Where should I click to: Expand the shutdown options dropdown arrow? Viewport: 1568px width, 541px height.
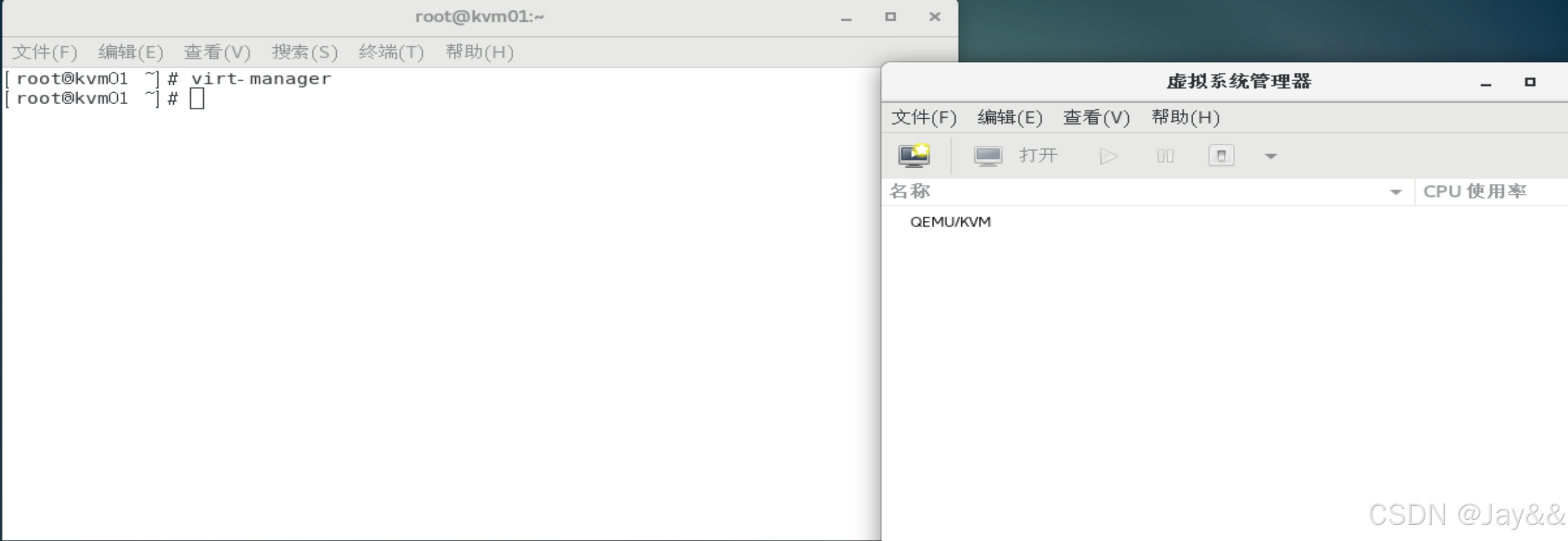click(1270, 156)
